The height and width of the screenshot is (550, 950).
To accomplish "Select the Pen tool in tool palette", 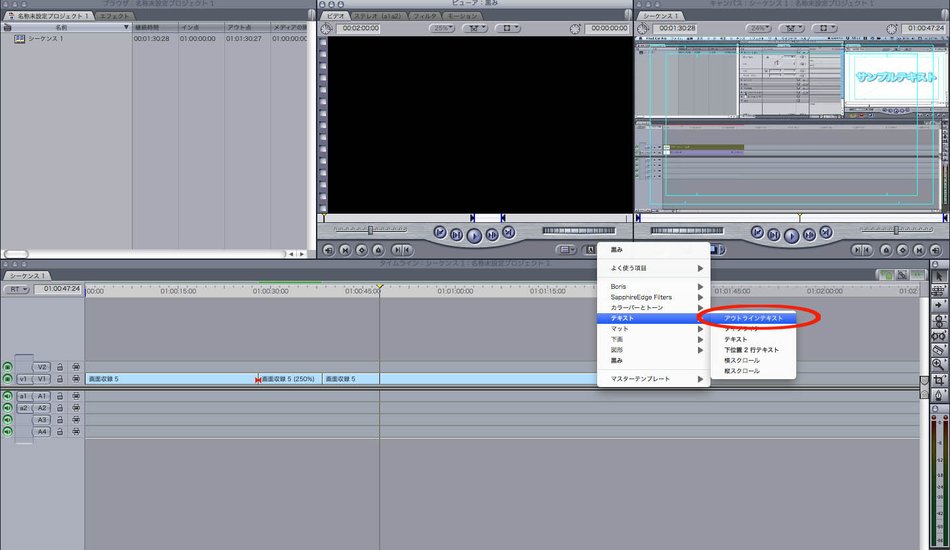I will (x=939, y=395).
